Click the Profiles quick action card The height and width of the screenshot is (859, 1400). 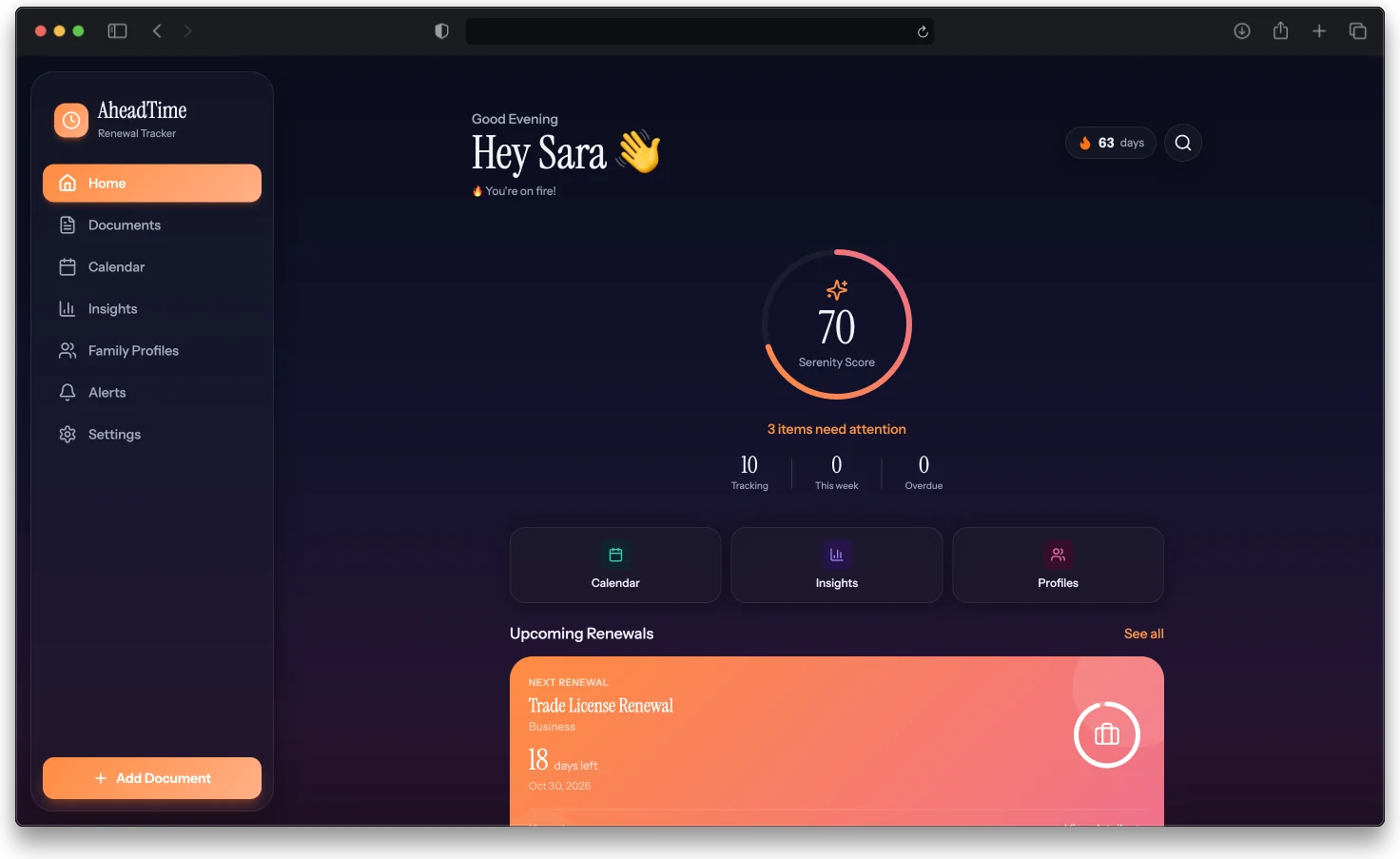1058,565
